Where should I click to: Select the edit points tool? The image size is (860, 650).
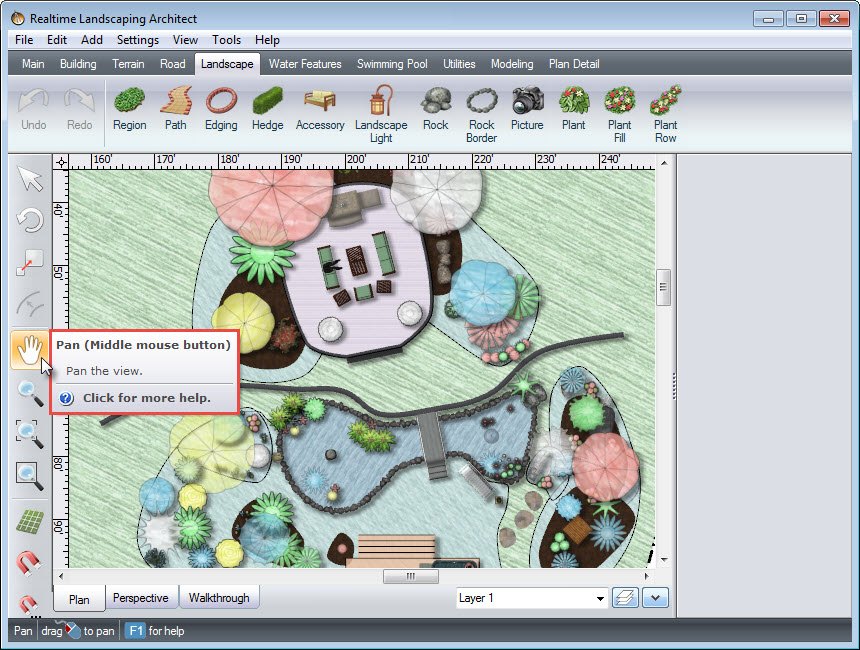[x=30, y=263]
